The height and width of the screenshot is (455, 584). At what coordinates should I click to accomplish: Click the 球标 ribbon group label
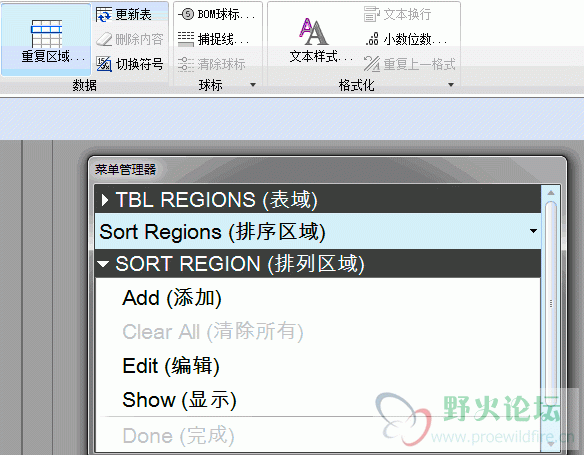click(210, 85)
